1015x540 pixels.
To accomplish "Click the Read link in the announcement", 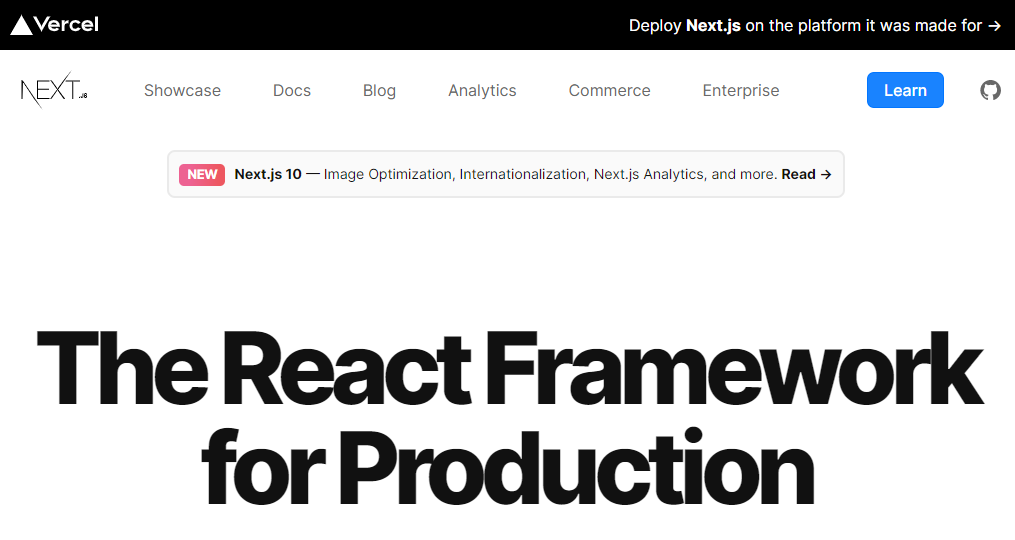I will tap(806, 174).
